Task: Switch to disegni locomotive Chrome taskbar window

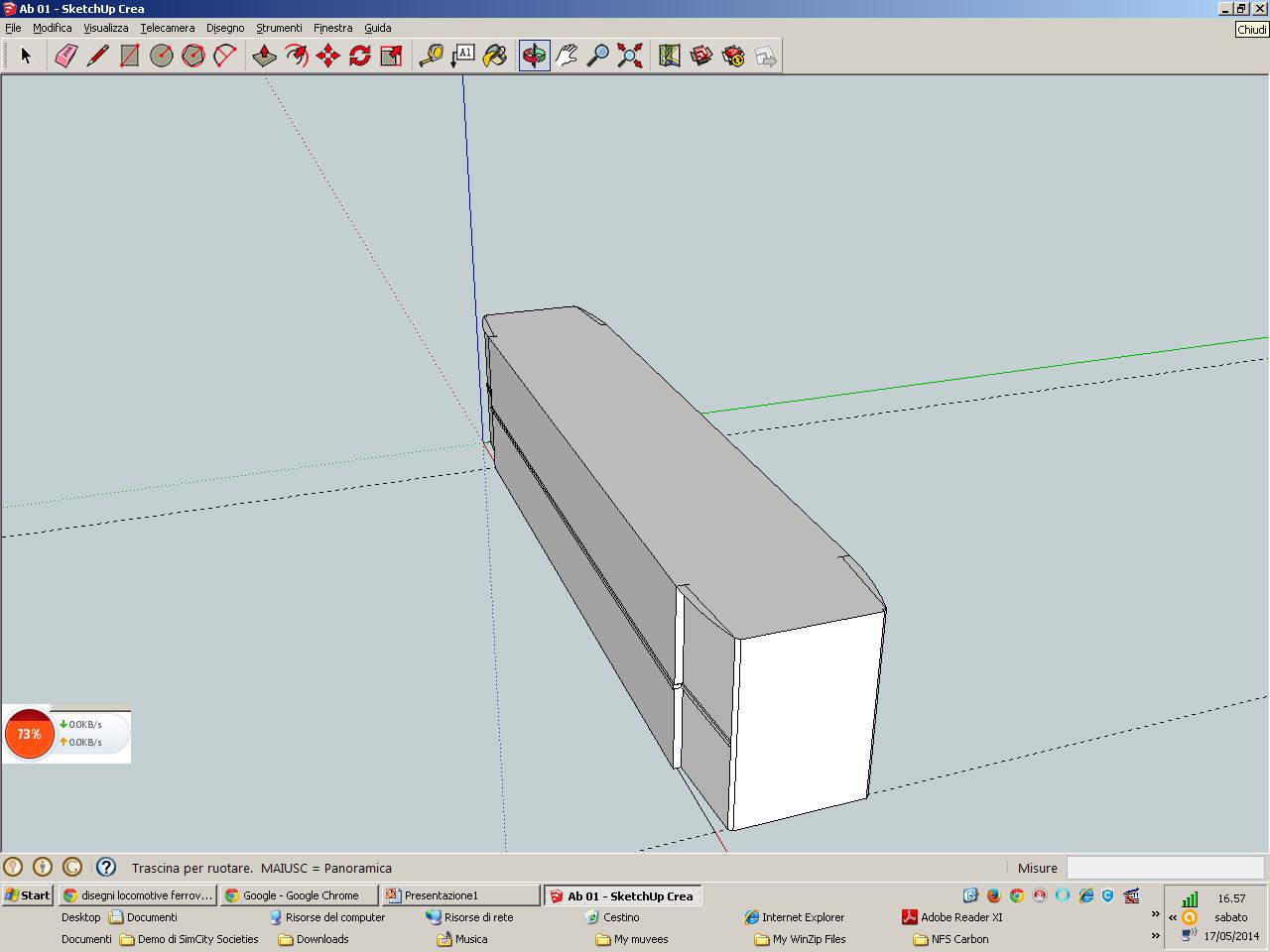Action: click(x=138, y=895)
